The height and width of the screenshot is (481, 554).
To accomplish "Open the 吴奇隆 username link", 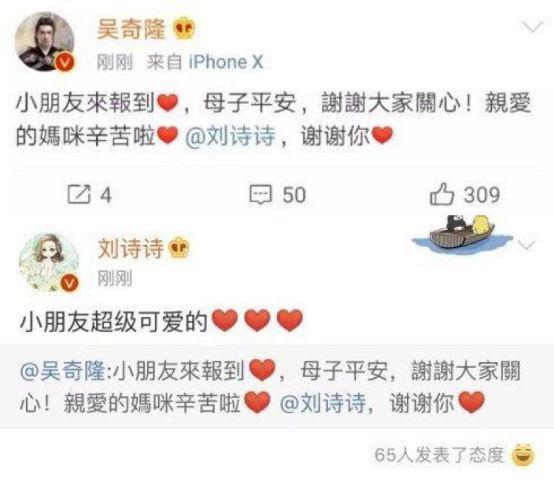I will 131,29.
